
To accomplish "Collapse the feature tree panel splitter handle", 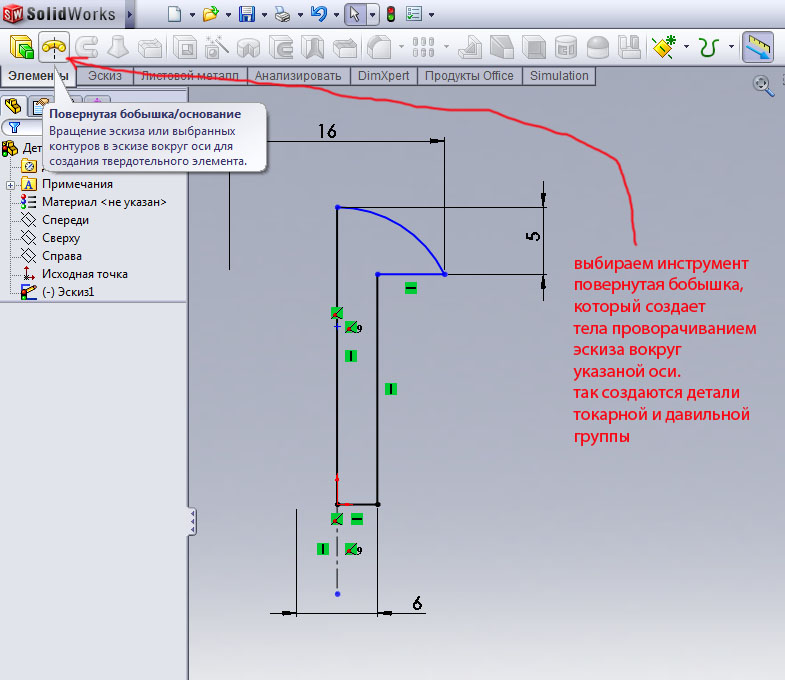I will (x=192, y=520).
